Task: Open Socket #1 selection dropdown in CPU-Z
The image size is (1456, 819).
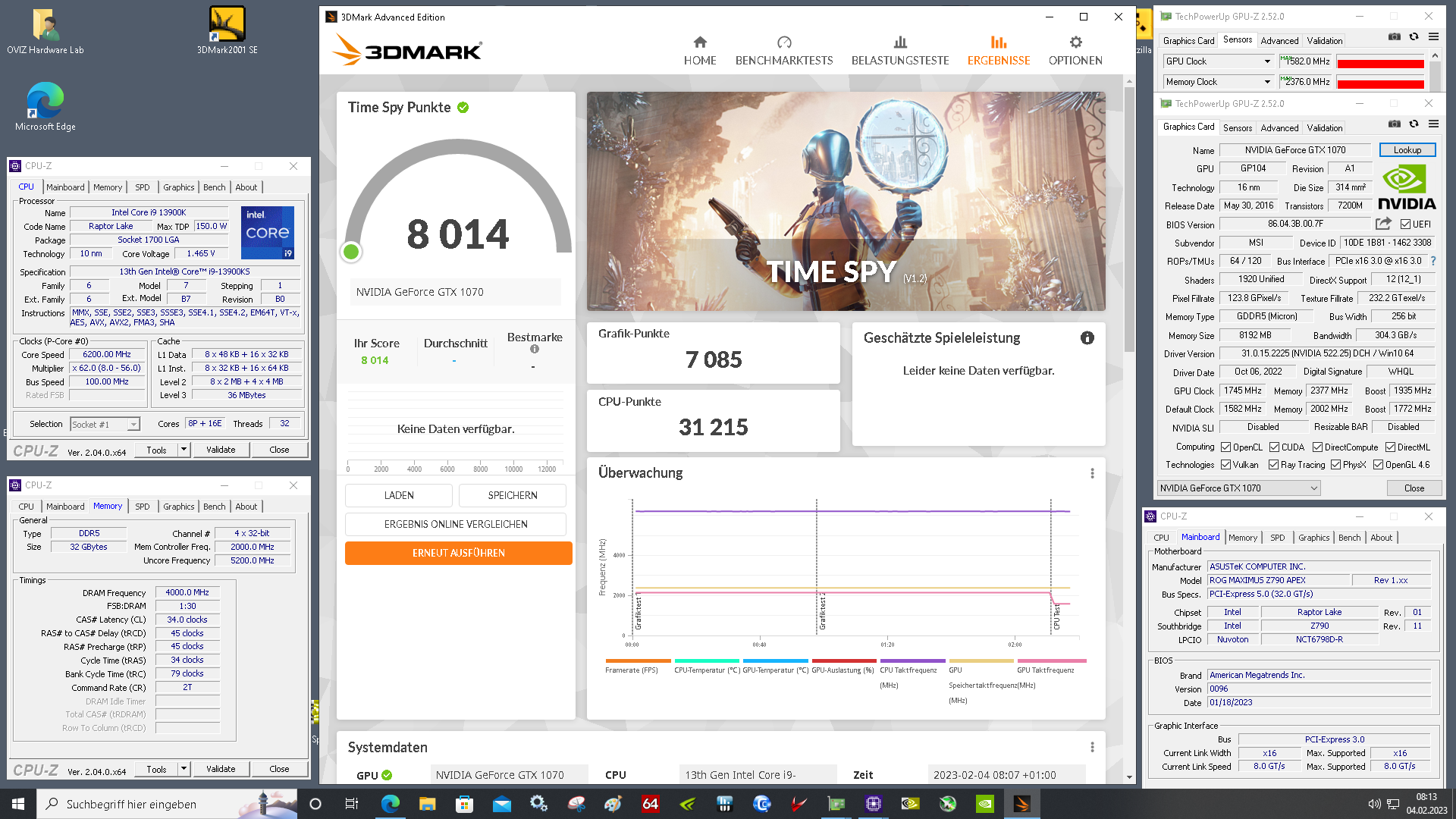Action: coord(105,425)
